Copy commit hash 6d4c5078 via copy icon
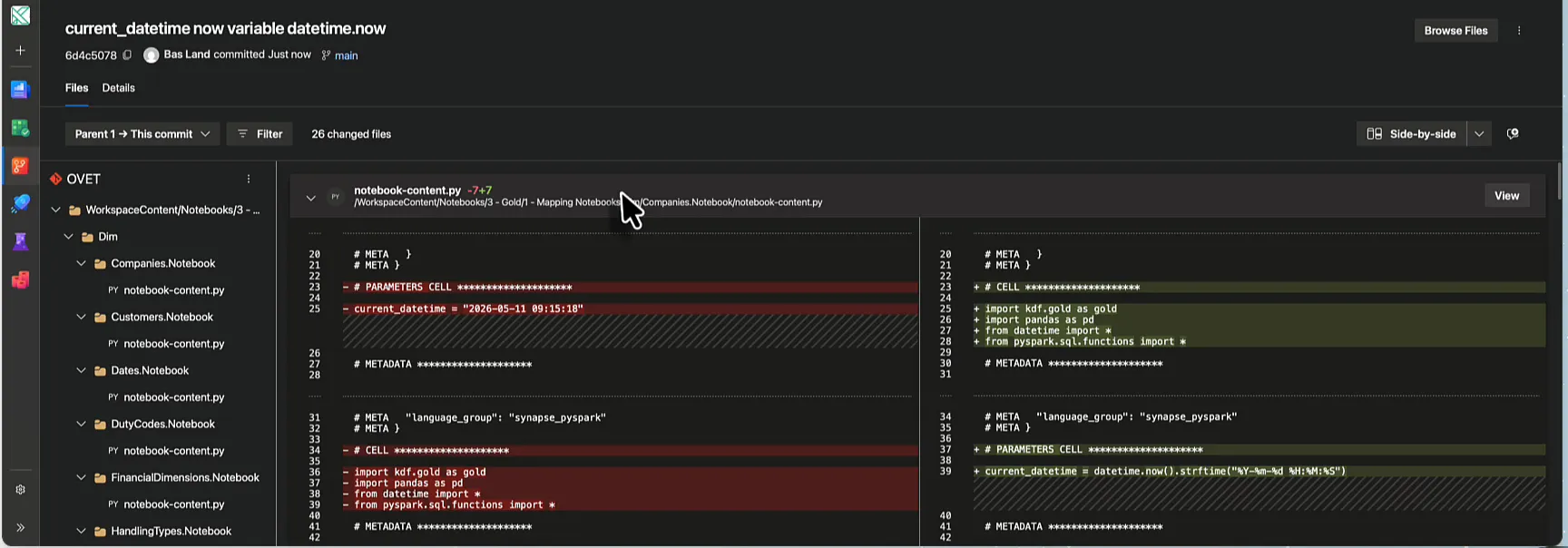The width and height of the screenshot is (1568, 548). 127,55
